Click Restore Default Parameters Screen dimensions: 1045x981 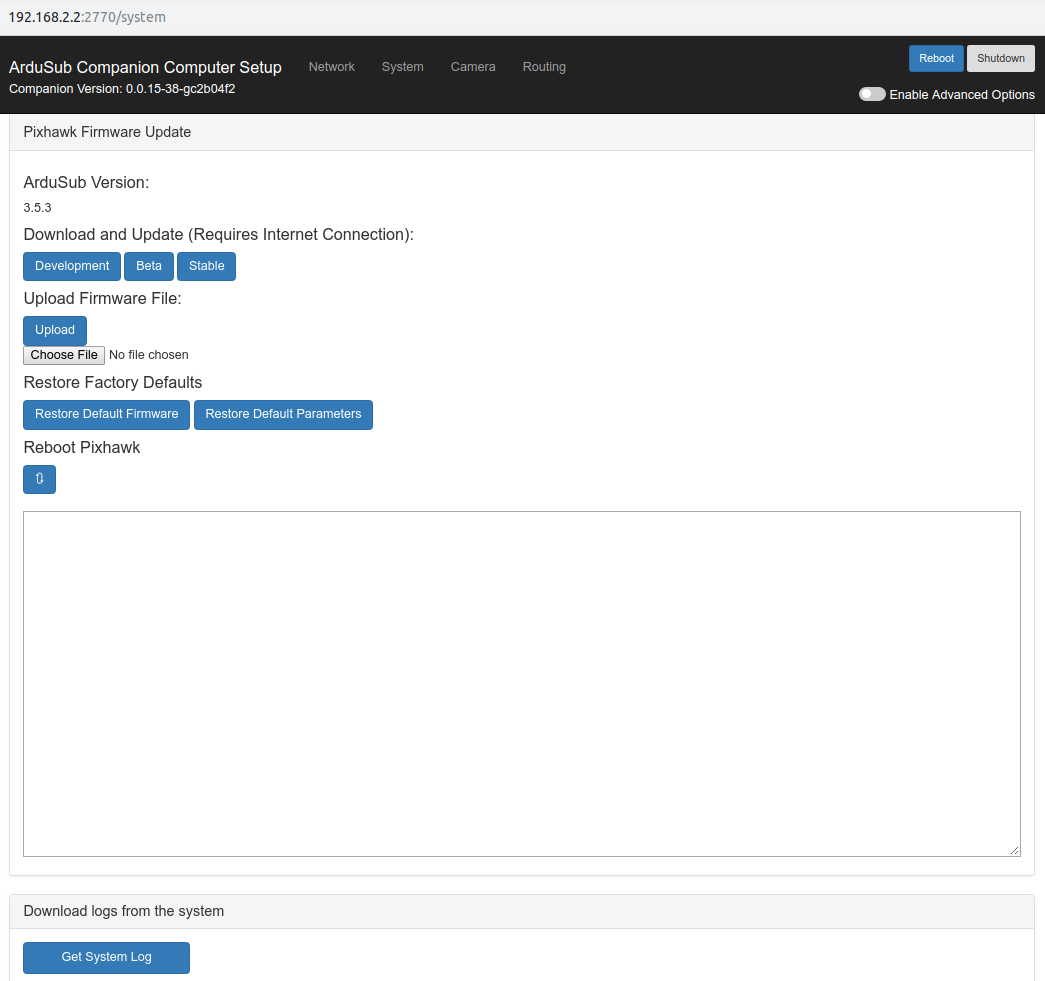click(x=283, y=415)
